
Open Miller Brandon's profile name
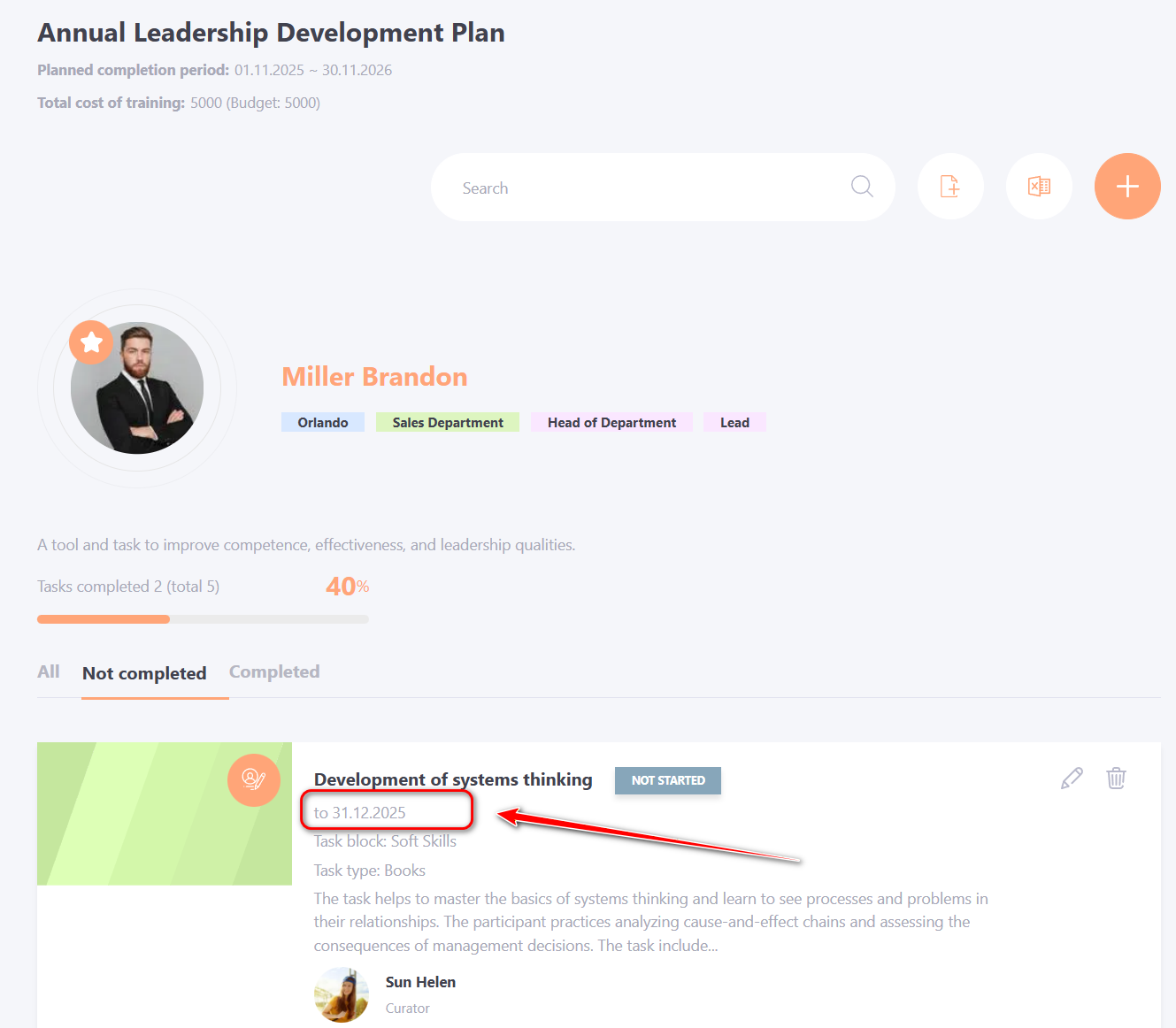[374, 377]
